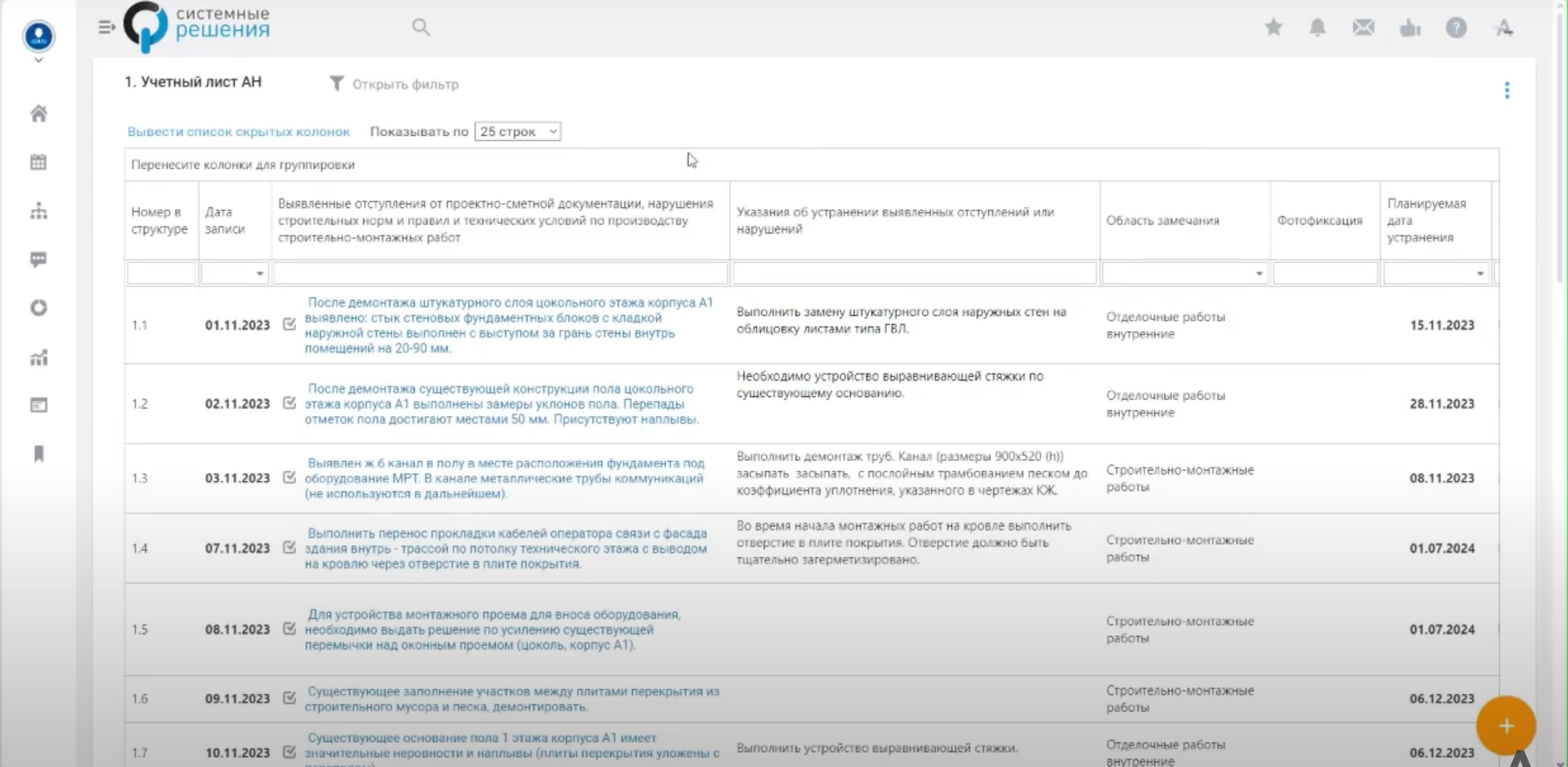Click the Номер в структуре filter field
The image size is (1568, 767).
[161, 273]
